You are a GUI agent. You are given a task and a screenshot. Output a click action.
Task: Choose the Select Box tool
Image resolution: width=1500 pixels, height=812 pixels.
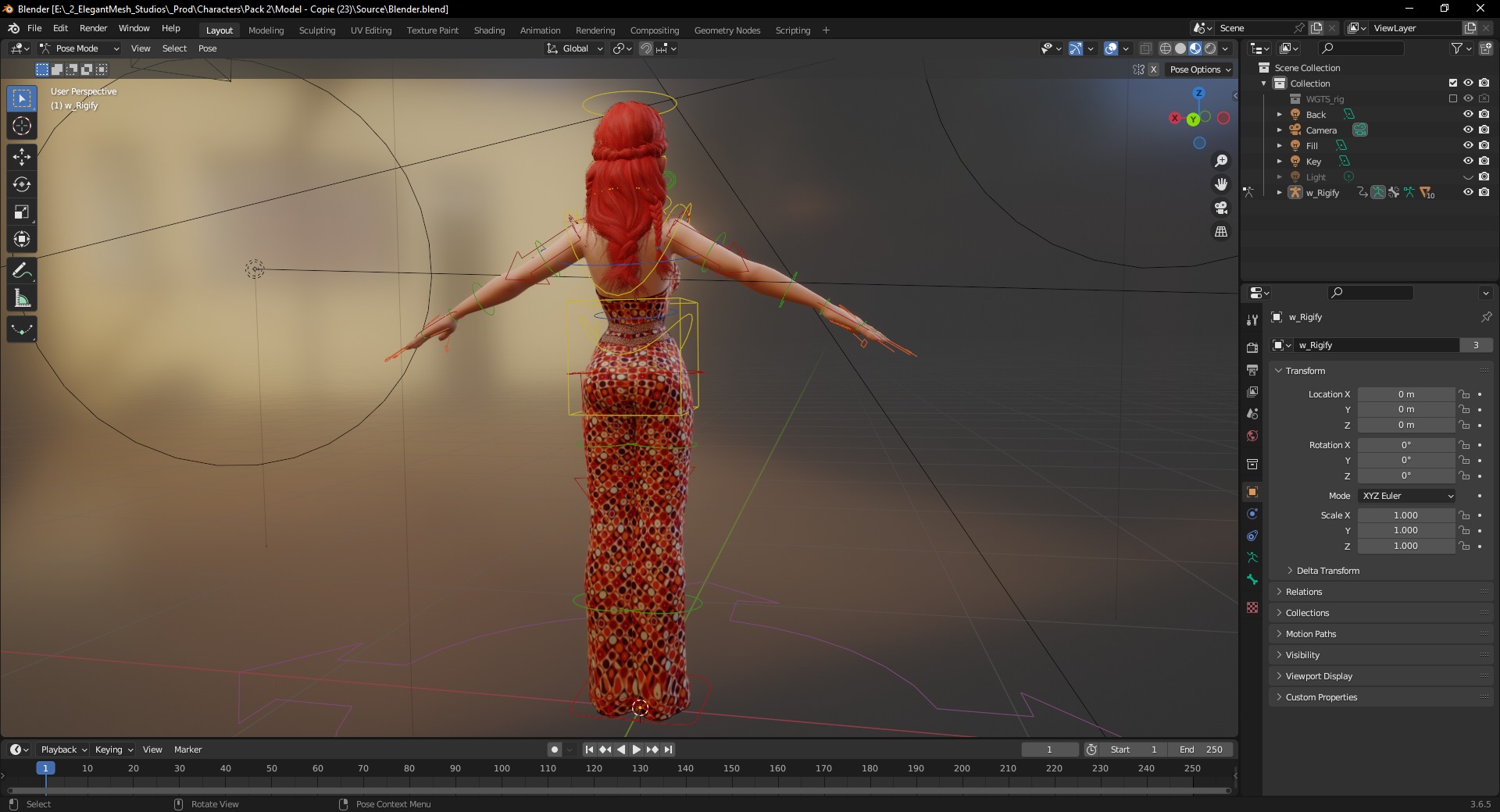[22, 98]
